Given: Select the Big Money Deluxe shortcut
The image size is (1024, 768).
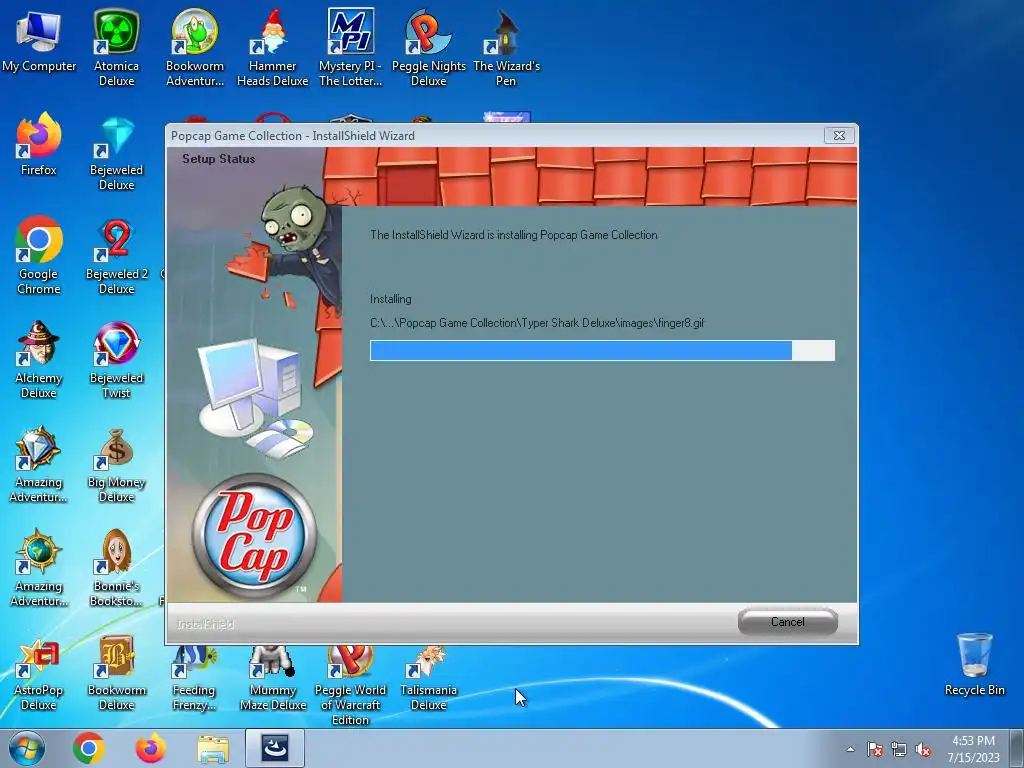Looking at the screenshot, I should click(x=116, y=464).
